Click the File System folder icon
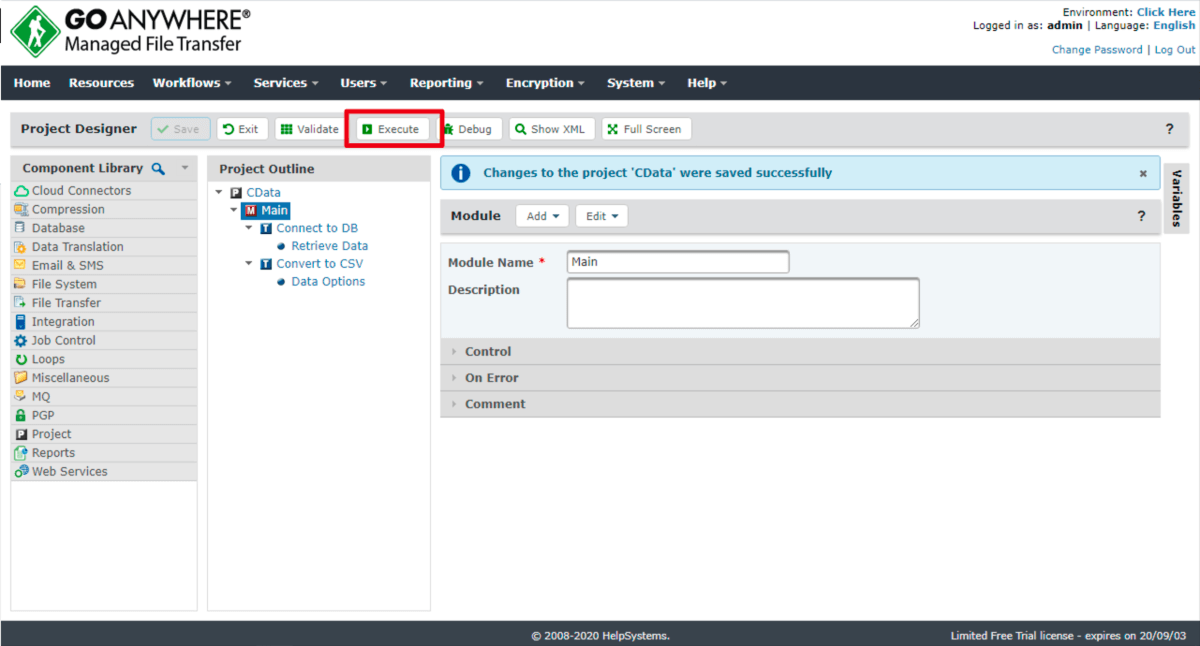Image resolution: width=1200 pixels, height=646 pixels. (x=21, y=284)
